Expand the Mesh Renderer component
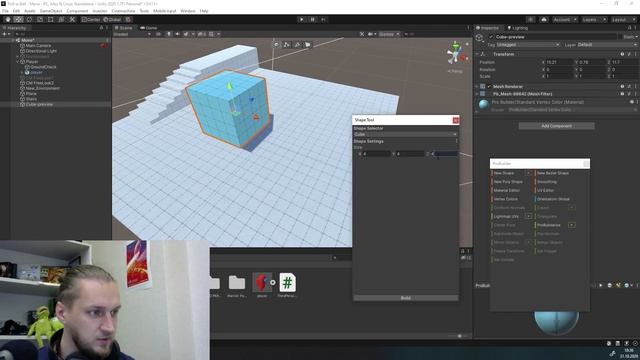 [x=477, y=87]
